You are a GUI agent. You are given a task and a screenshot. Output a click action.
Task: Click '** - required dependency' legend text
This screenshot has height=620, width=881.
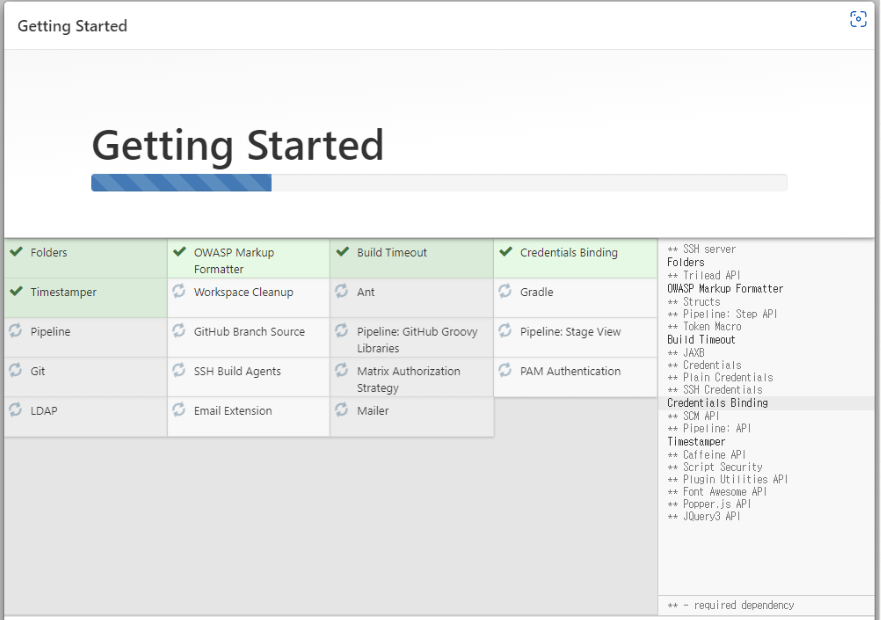pos(730,605)
